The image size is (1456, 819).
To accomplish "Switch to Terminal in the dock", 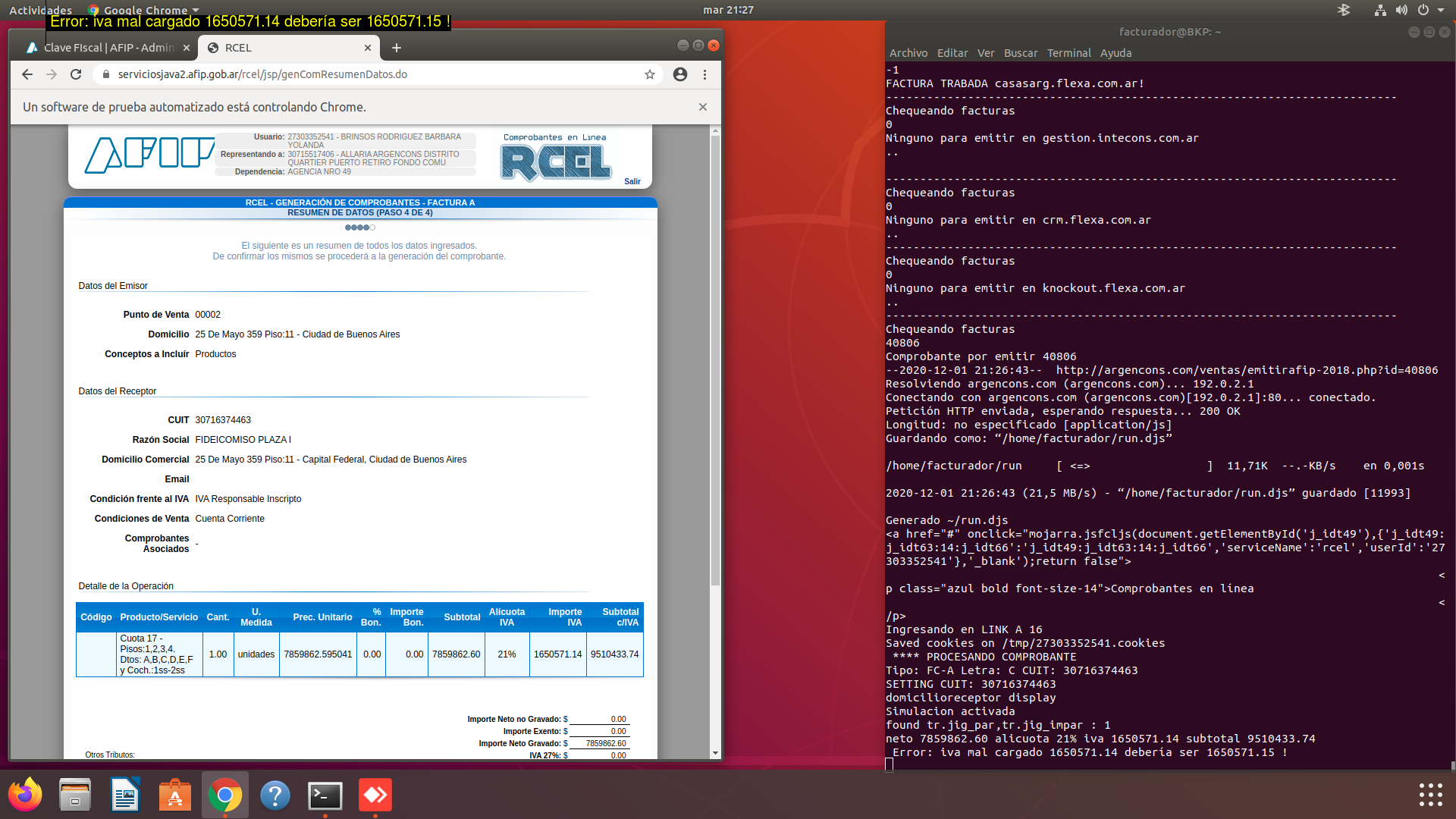I will click(325, 795).
